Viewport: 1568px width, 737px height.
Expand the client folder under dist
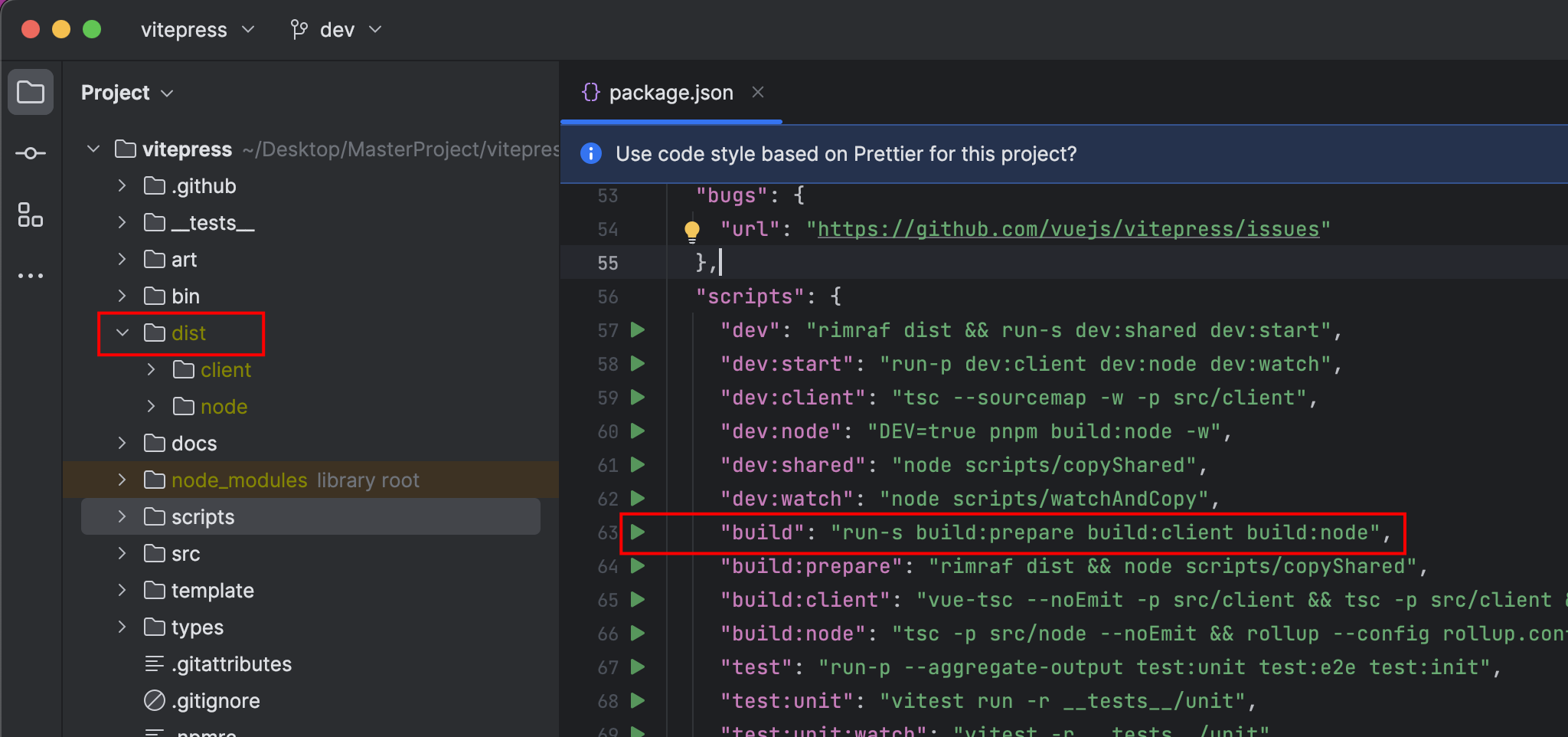tap(151, 370)
